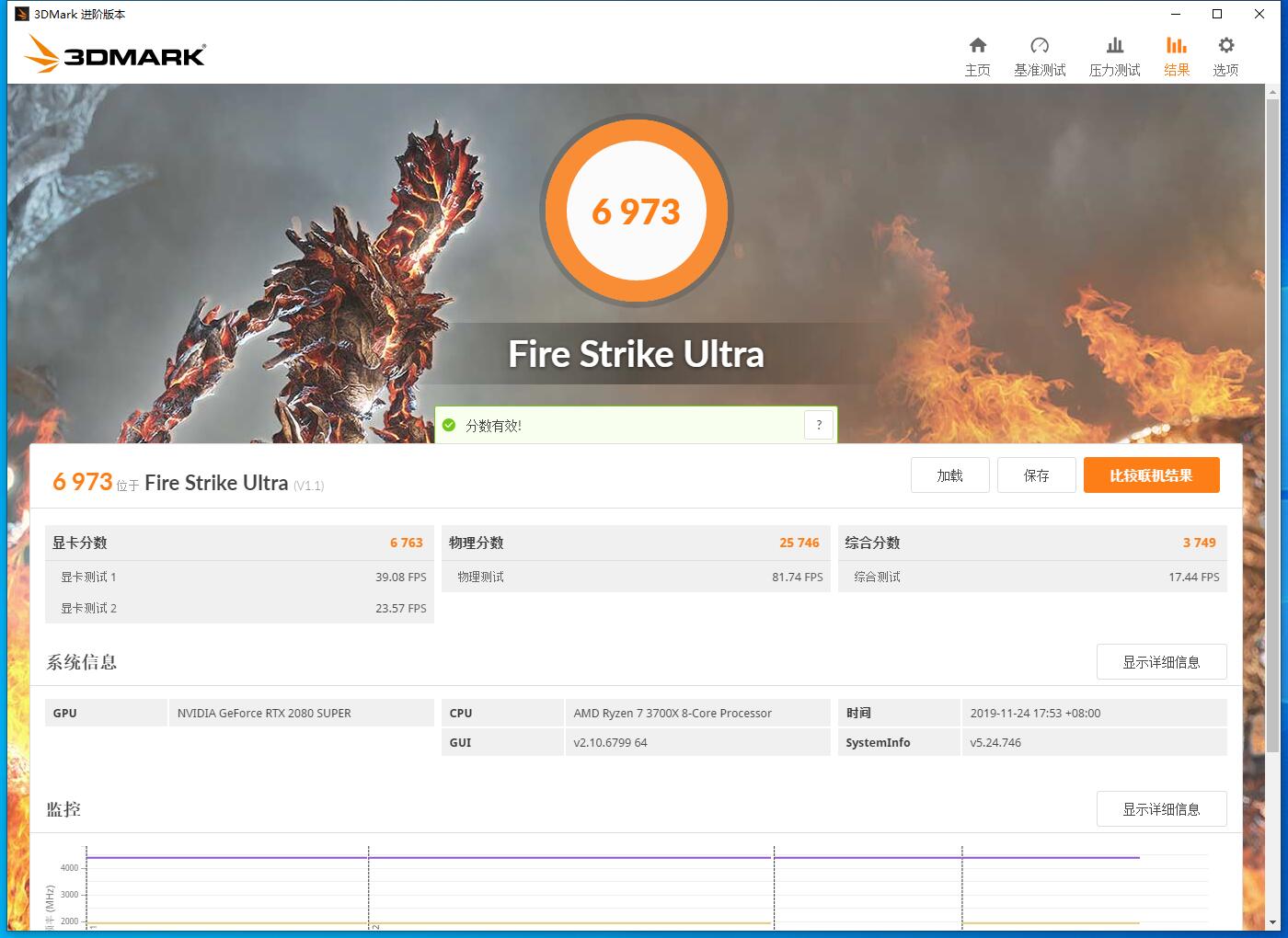
Task: Open the Stress Test (压力测试) icon
Action: [x=1114, y=46]
